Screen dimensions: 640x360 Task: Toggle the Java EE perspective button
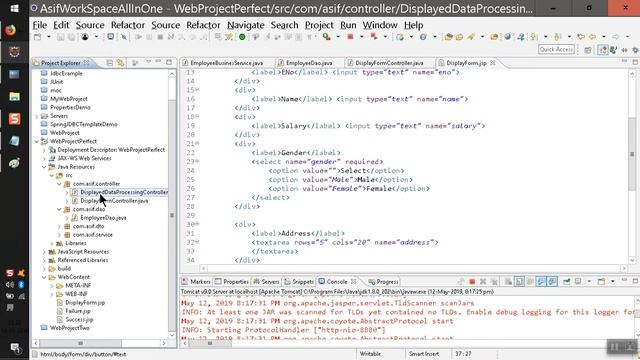click(x=603, y=50)
